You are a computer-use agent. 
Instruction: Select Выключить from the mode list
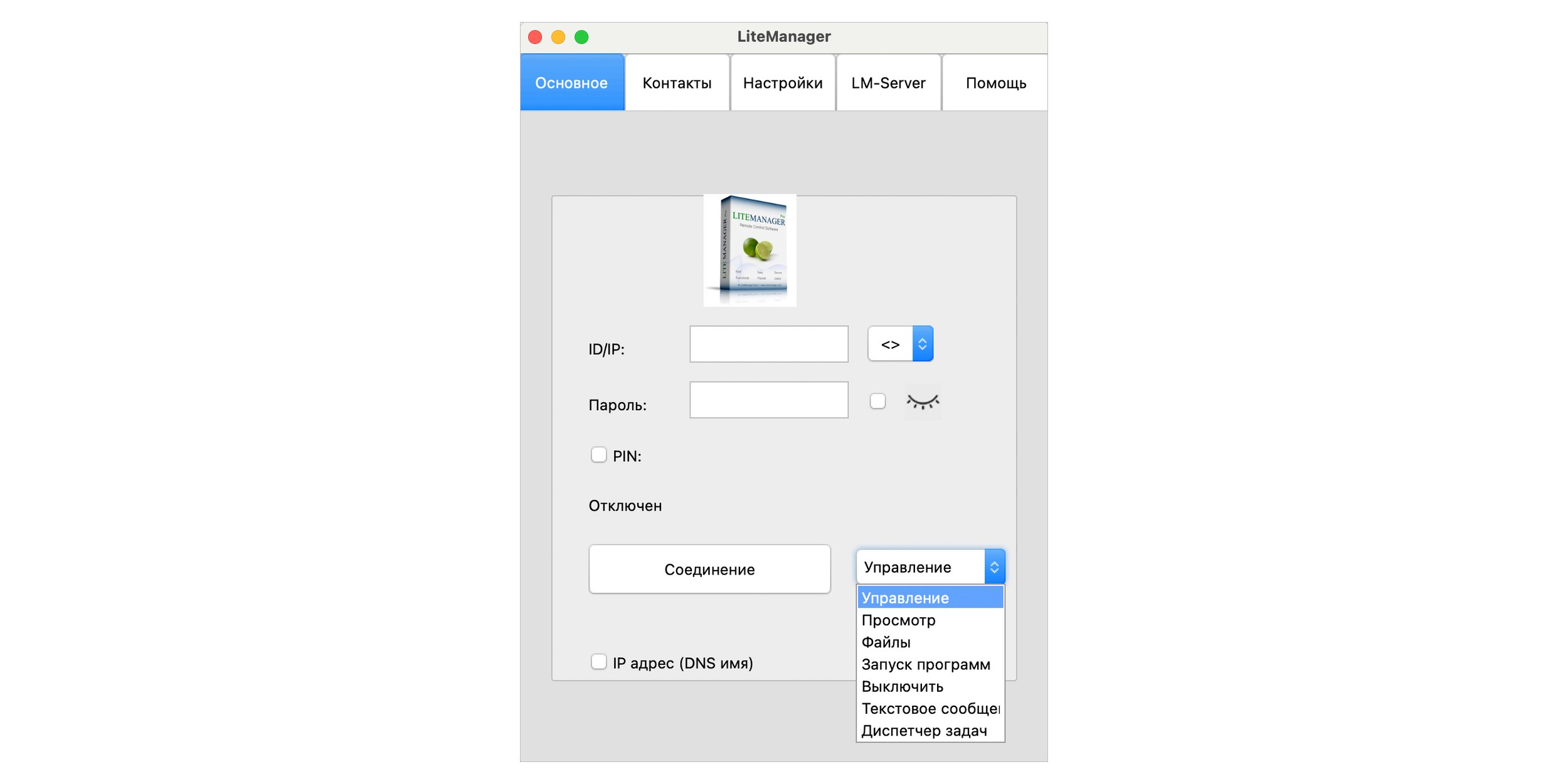[x=931, y=687]
